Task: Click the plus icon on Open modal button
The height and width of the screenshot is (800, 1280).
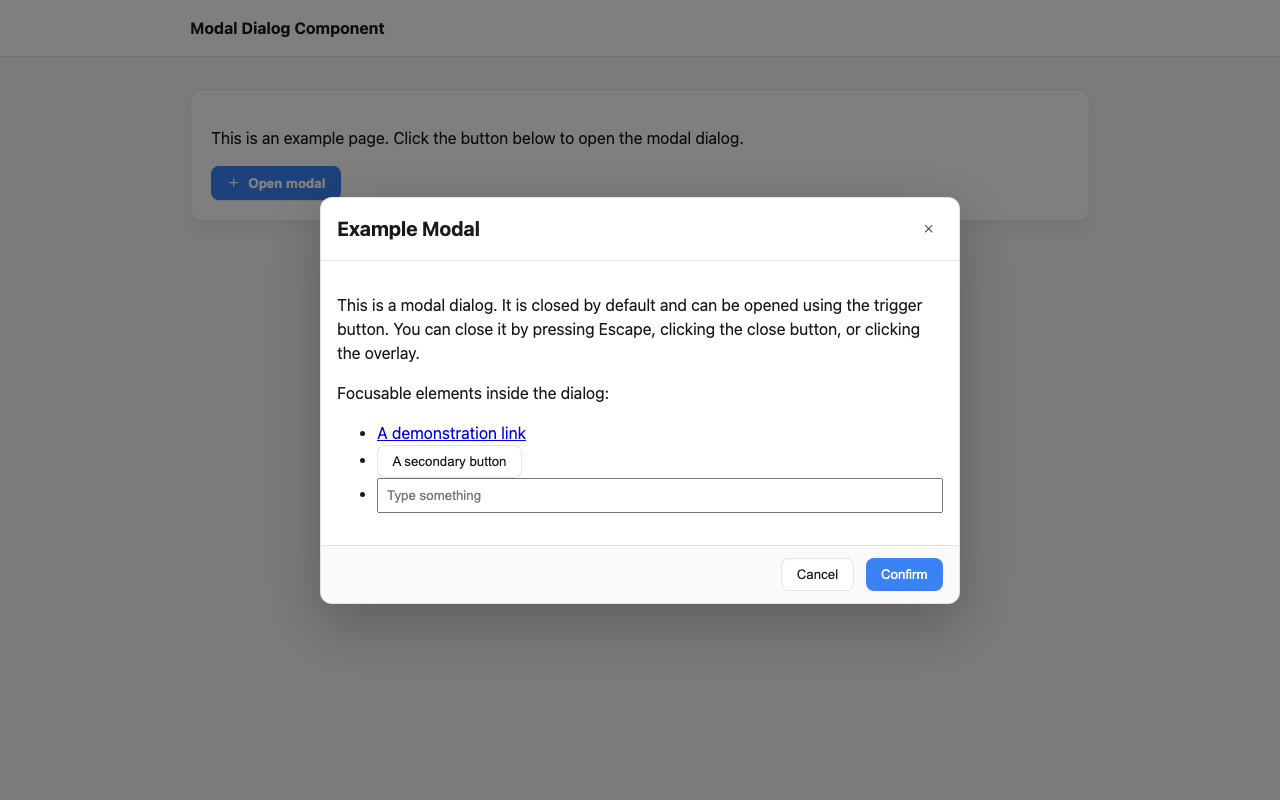Action: (232, 183)
